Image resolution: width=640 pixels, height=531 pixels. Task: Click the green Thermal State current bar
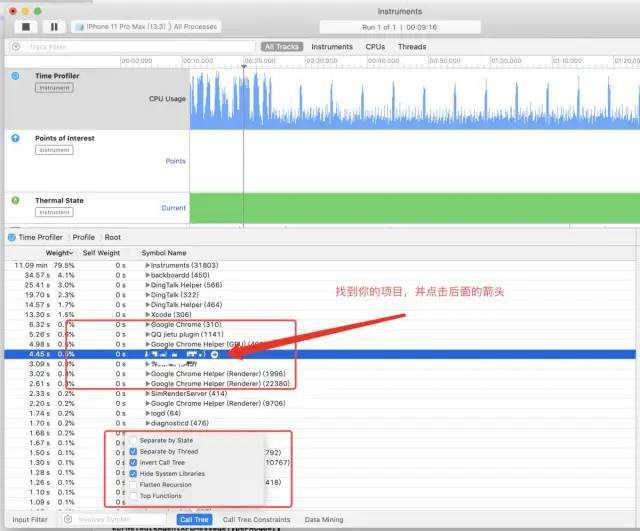point(415,208)
